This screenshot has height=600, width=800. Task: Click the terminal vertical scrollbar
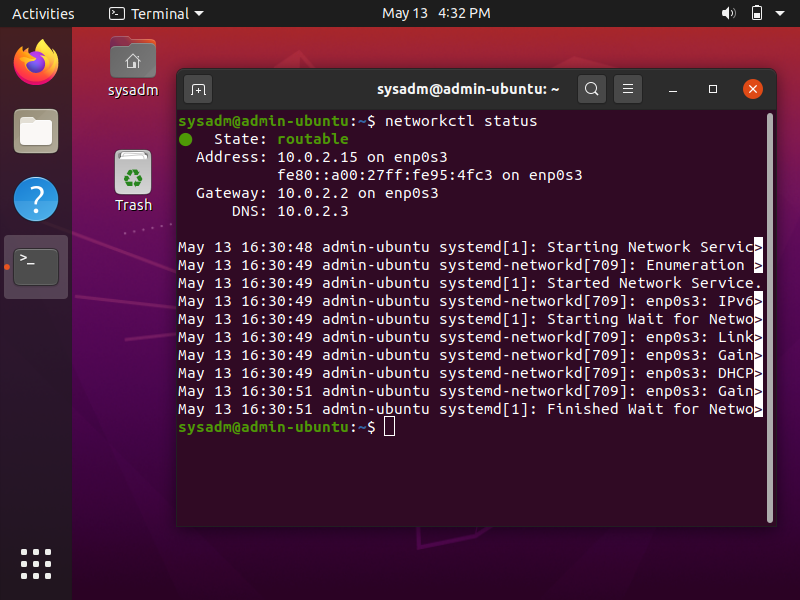tap(769, 300)
